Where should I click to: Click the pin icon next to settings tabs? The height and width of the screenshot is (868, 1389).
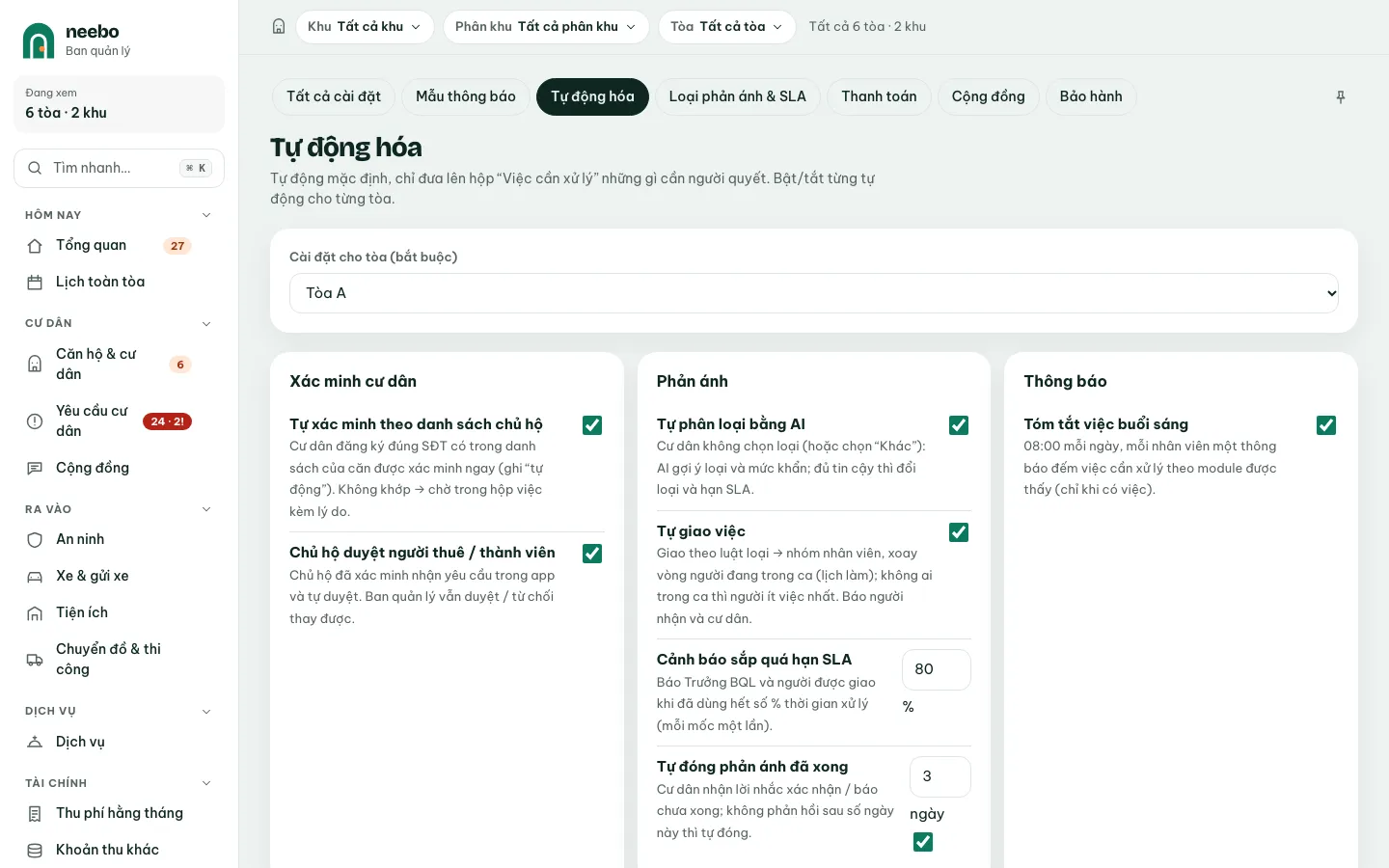coord(1341,96)
